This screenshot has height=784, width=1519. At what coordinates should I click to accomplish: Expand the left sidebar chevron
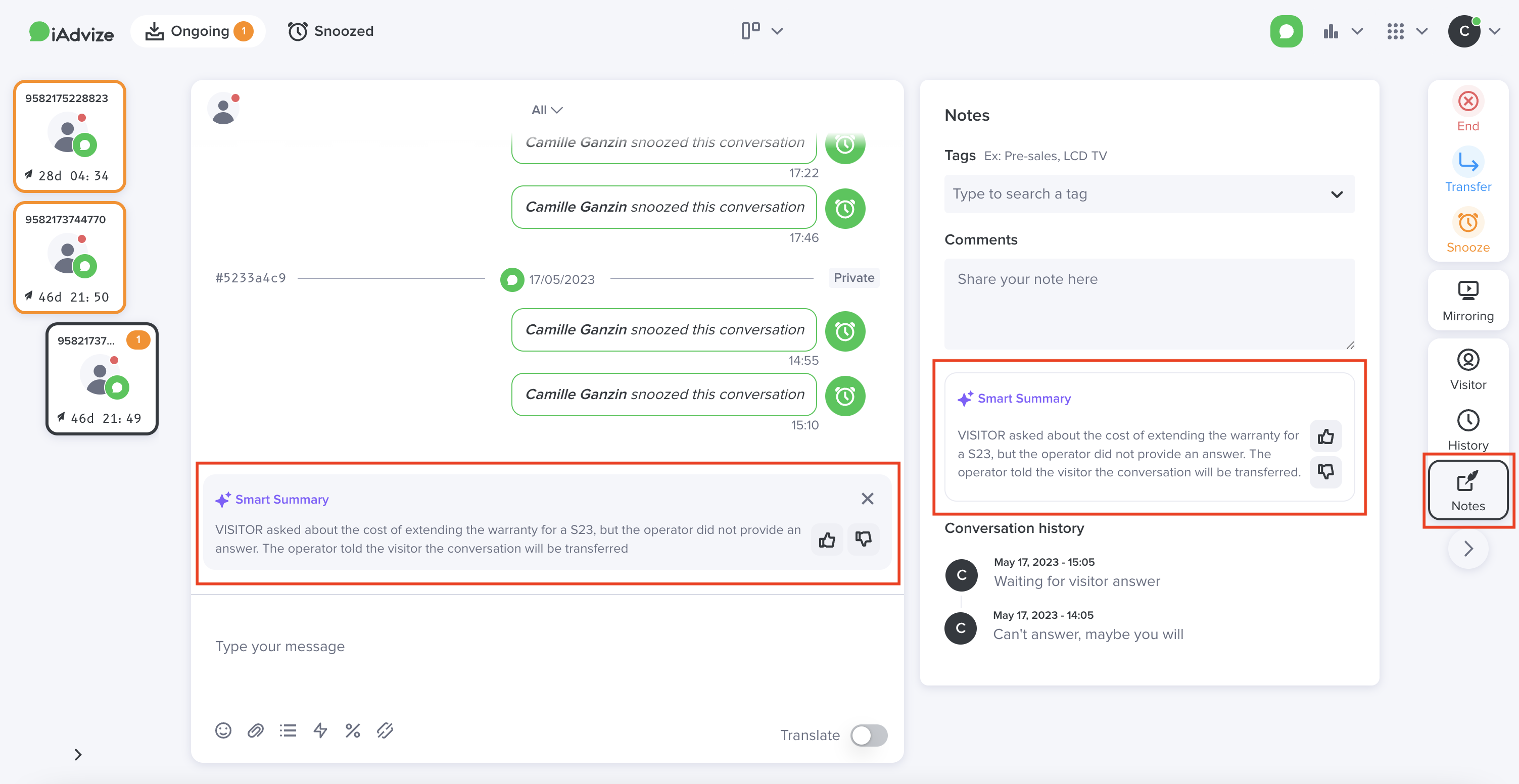[x=78, y=755]
